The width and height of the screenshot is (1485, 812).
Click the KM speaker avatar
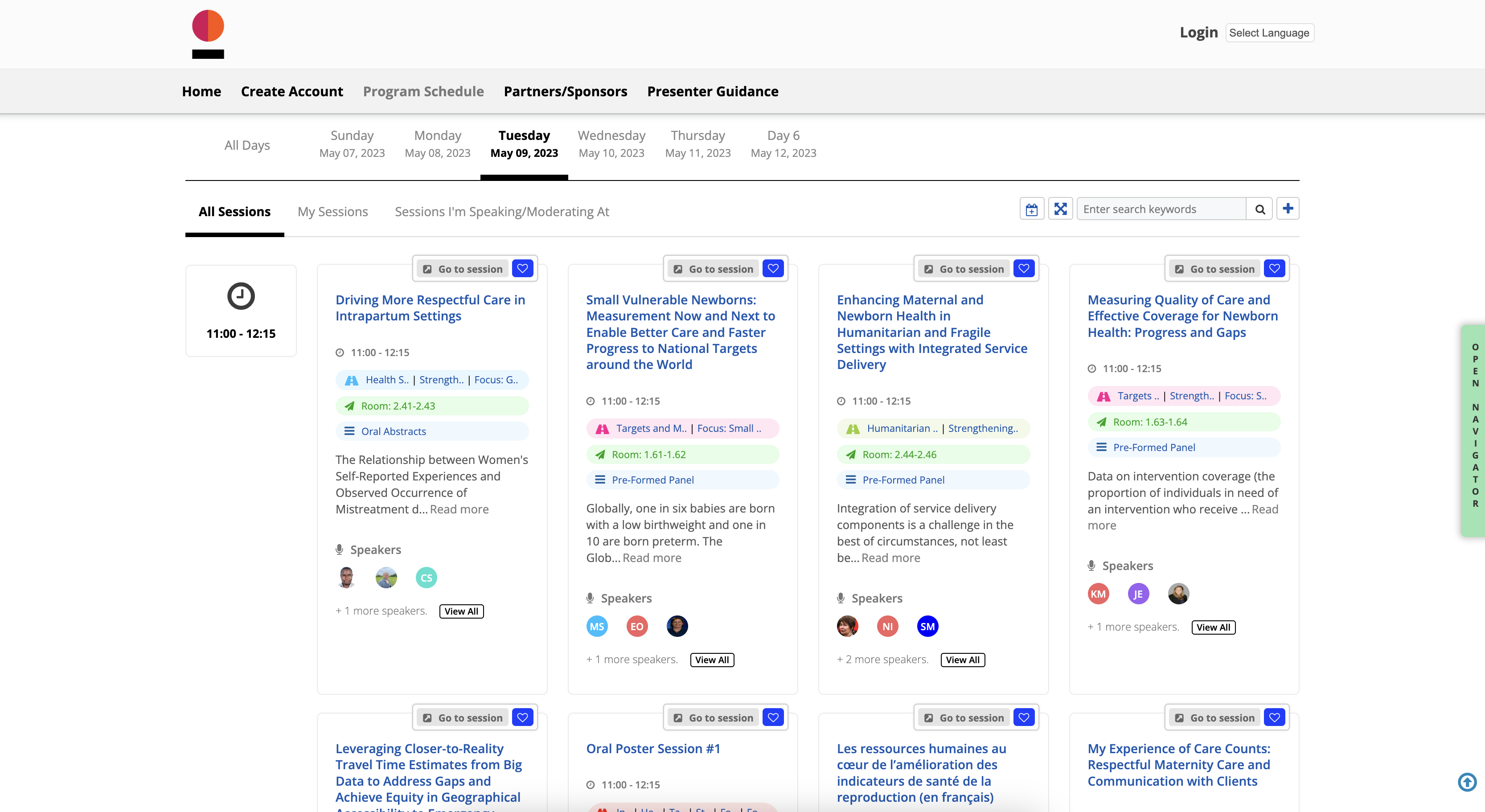[1098, 594]
